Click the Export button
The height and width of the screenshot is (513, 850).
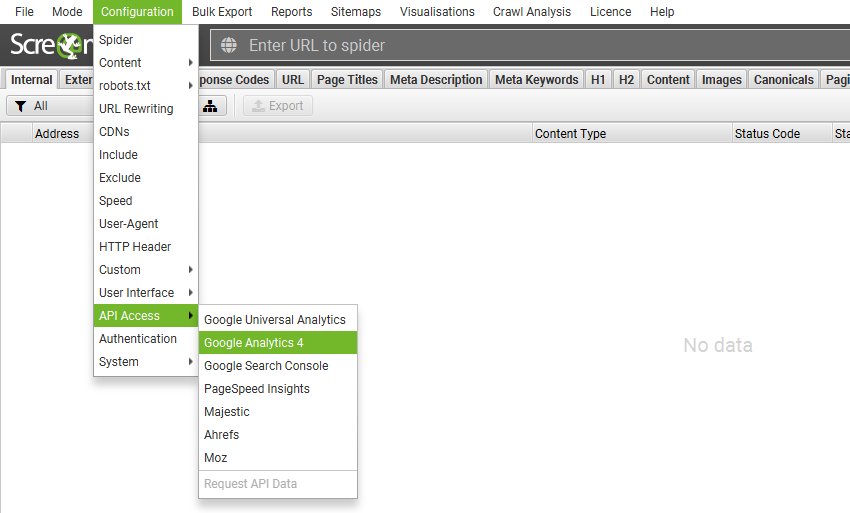click(x=277, y=106)
